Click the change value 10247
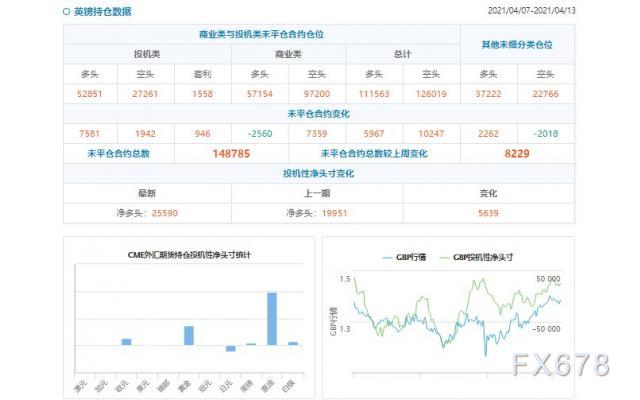 click(x=431, y=134)
